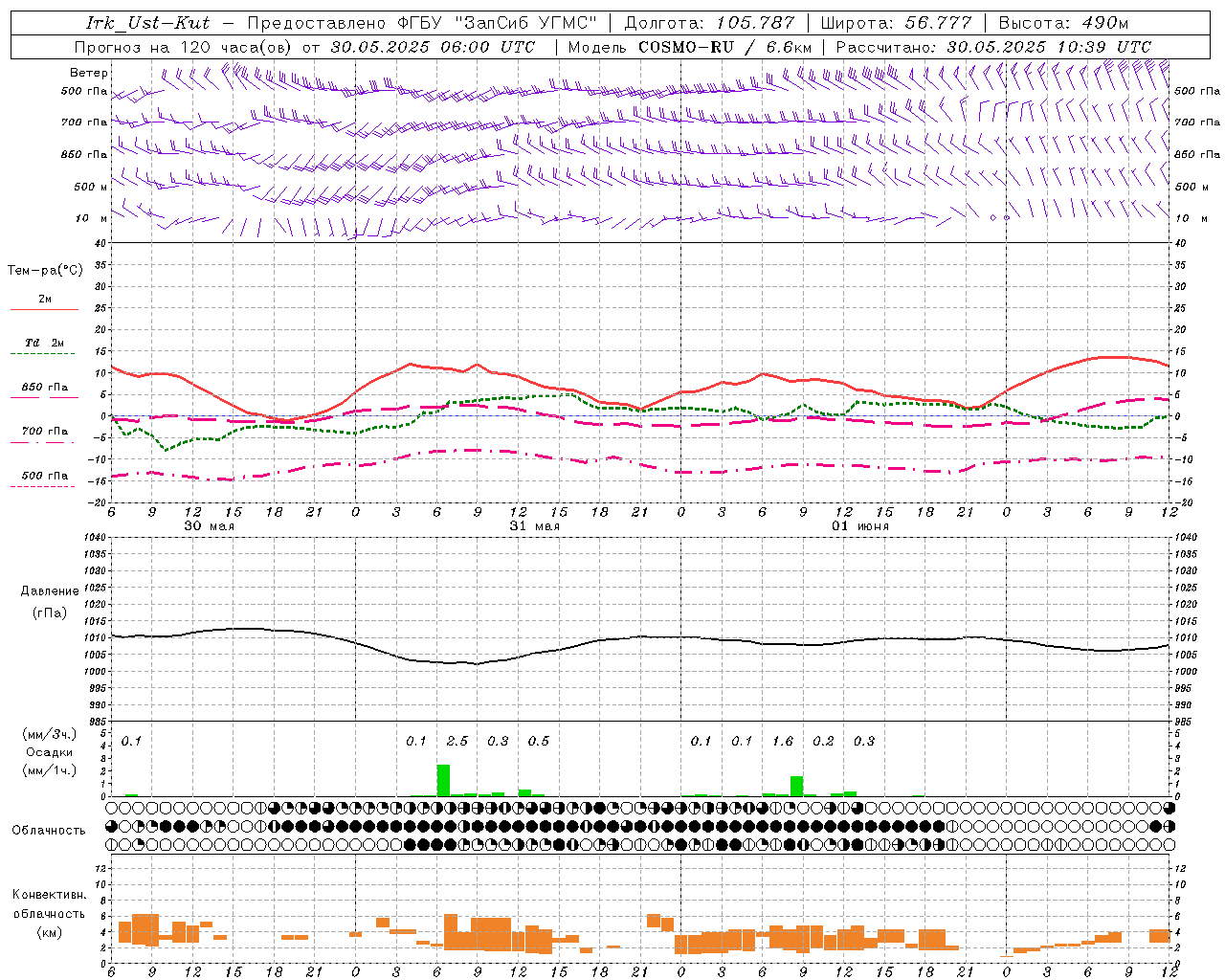Click the (мм/1ч.) units label
This screenshot has height=980, width=1225.
(50, 770)
